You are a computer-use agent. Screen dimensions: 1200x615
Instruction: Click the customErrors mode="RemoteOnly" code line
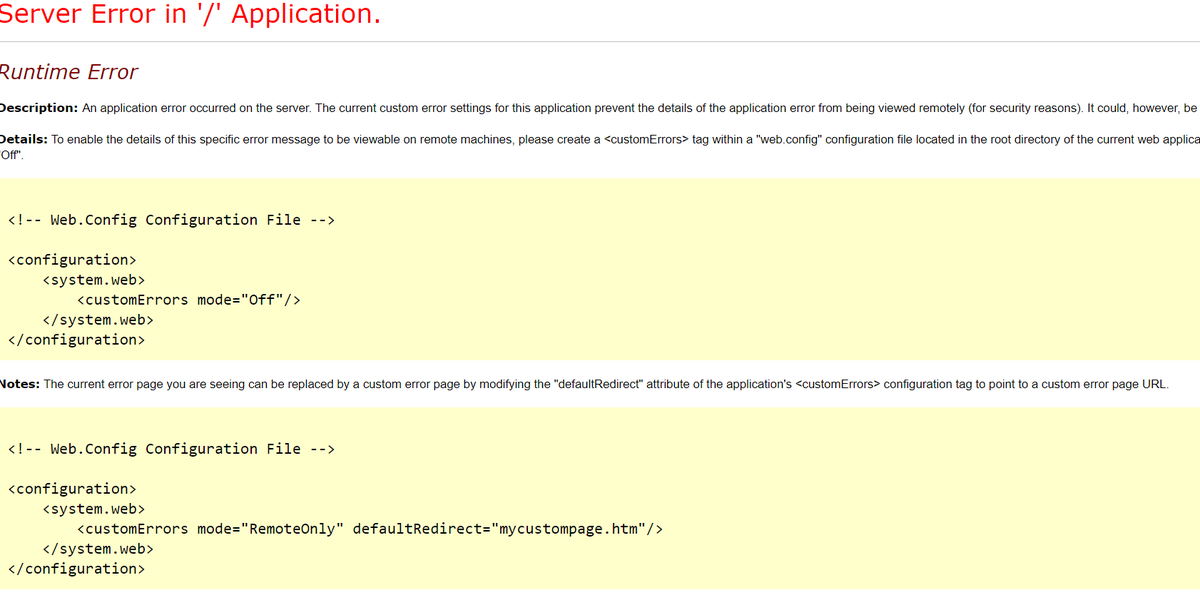pos(370,529)
